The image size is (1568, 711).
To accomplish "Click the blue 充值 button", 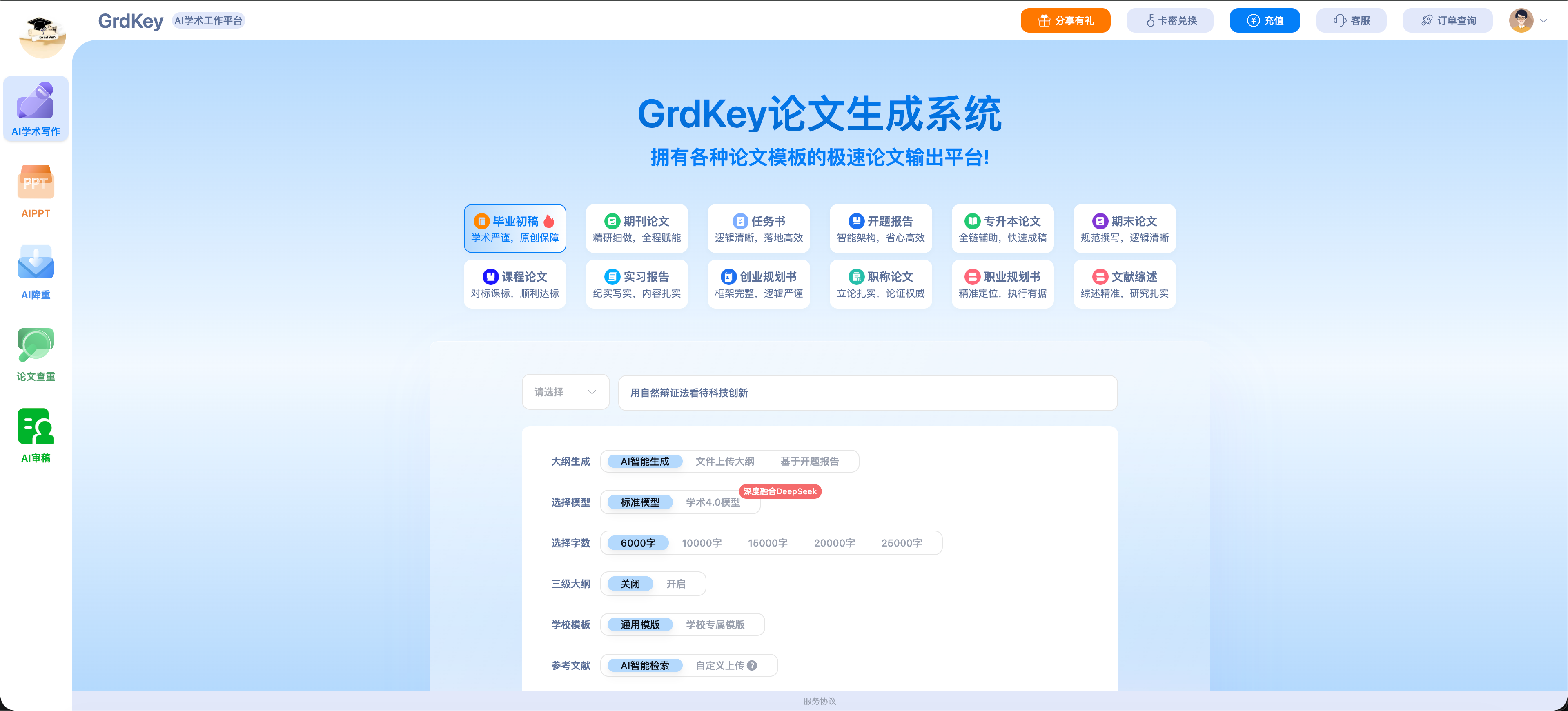I will point(1264,21).
